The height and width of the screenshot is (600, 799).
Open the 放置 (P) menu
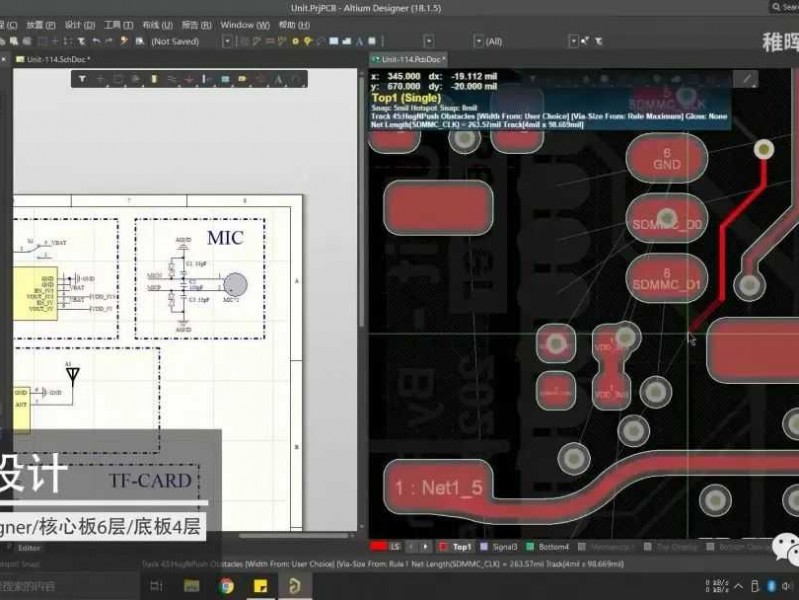tap(41, 25)
